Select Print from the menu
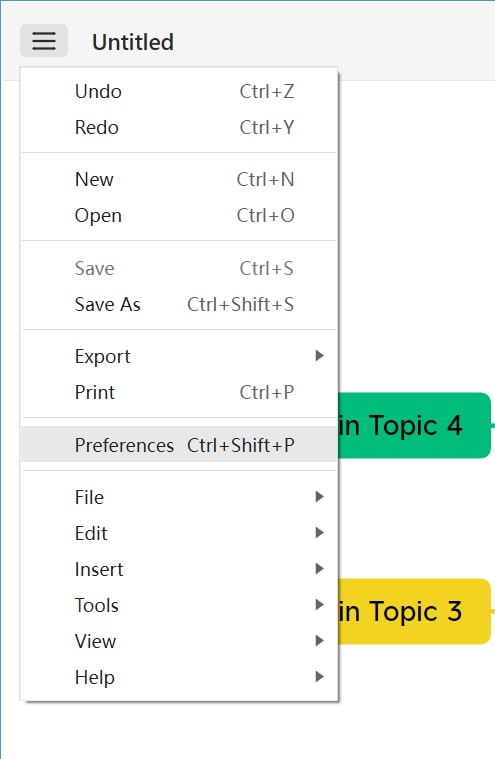Viewport: 495px width, 759px height. click(x=179, y=393)
